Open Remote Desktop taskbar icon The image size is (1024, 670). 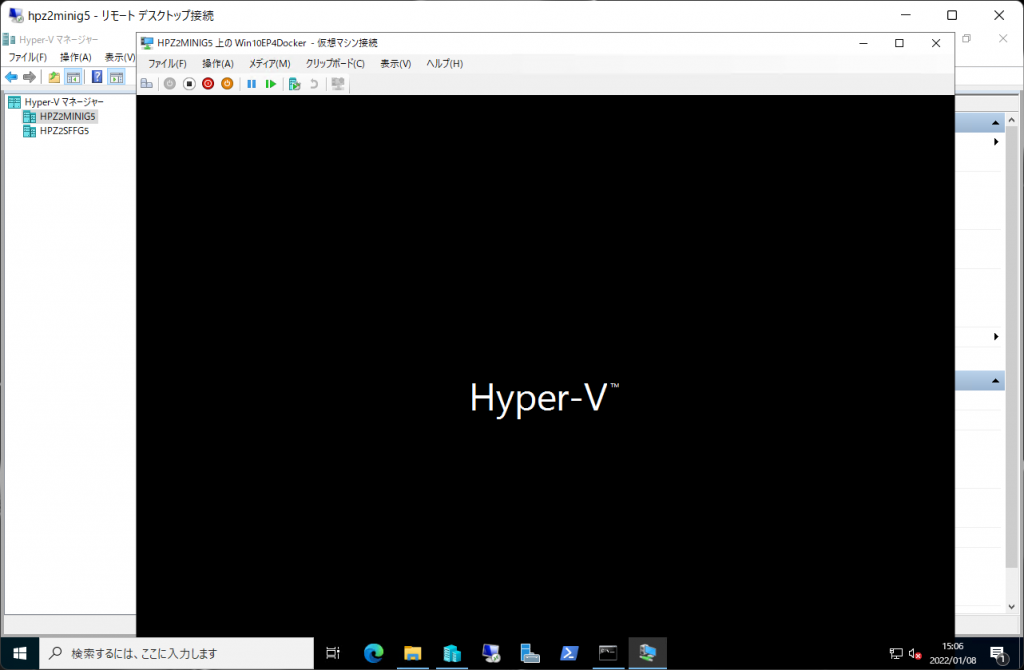coord(491,653)
